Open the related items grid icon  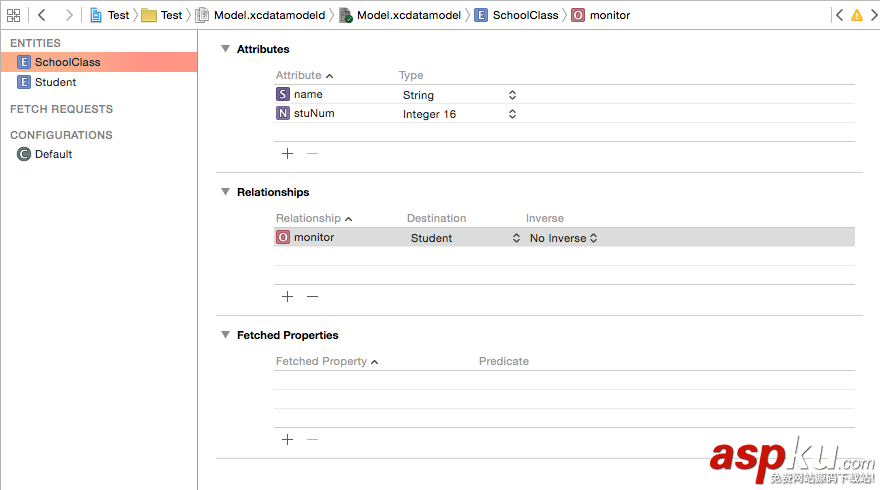[x=14, y=15]
